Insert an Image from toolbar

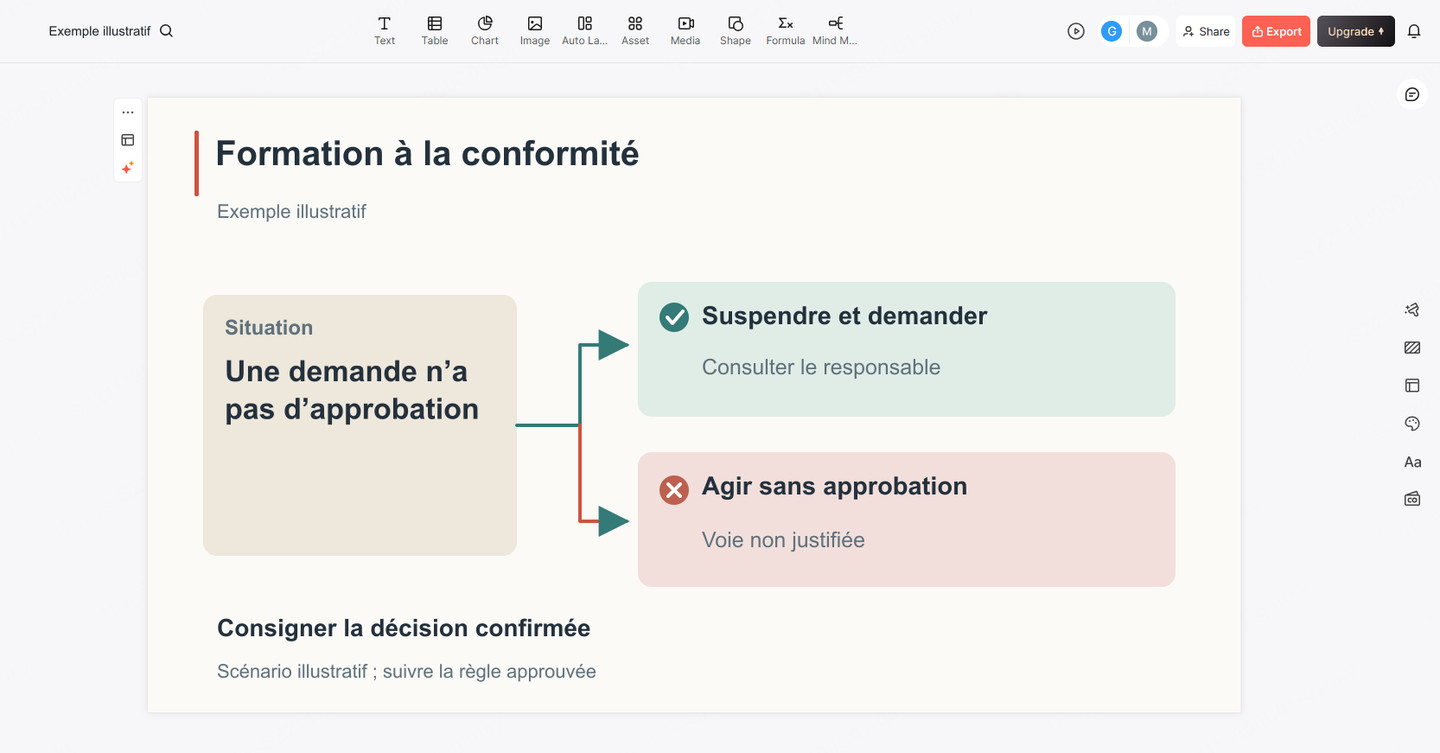point(535,31)
